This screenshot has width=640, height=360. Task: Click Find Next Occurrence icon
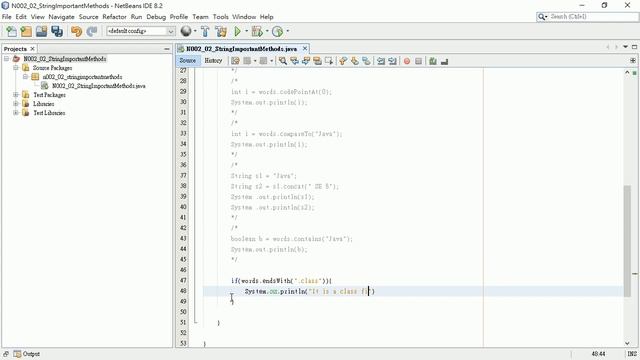306,61
